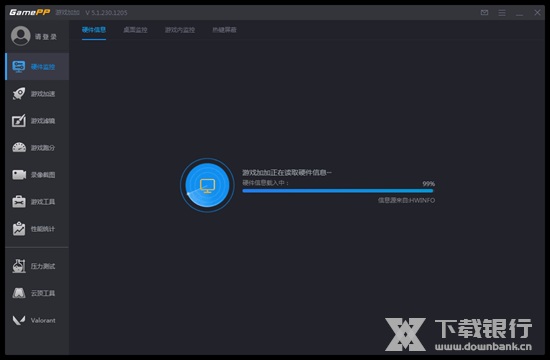The width and height of the screenshot is (550, 360).
Task: Open the 压力测试 stress test section
Action: point(37,266)
